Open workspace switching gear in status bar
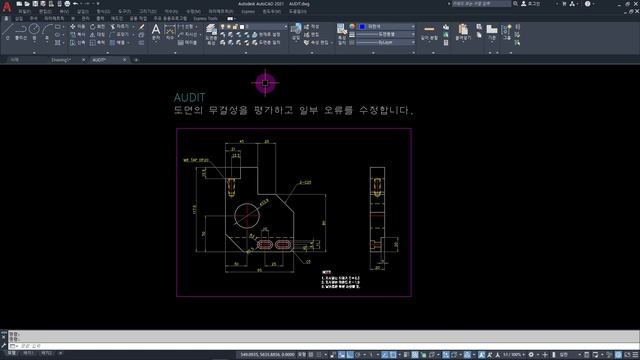This screenshot has height=360, width=640. [531, 355]
